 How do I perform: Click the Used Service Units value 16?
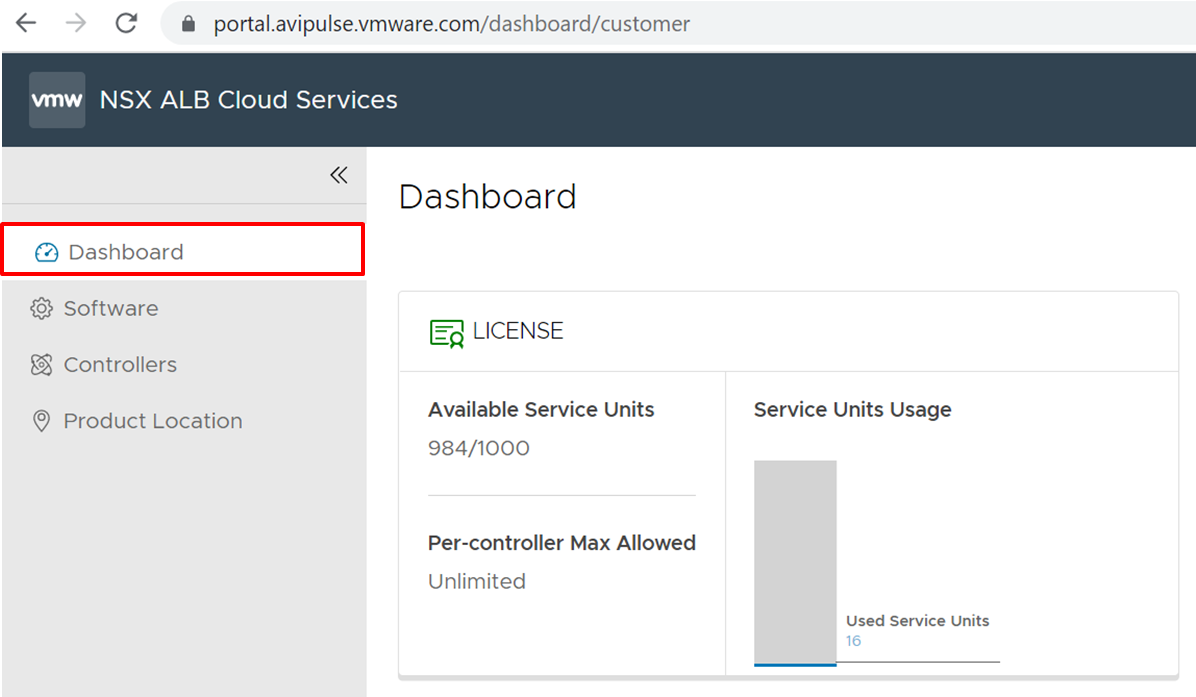tap(853, 641)
